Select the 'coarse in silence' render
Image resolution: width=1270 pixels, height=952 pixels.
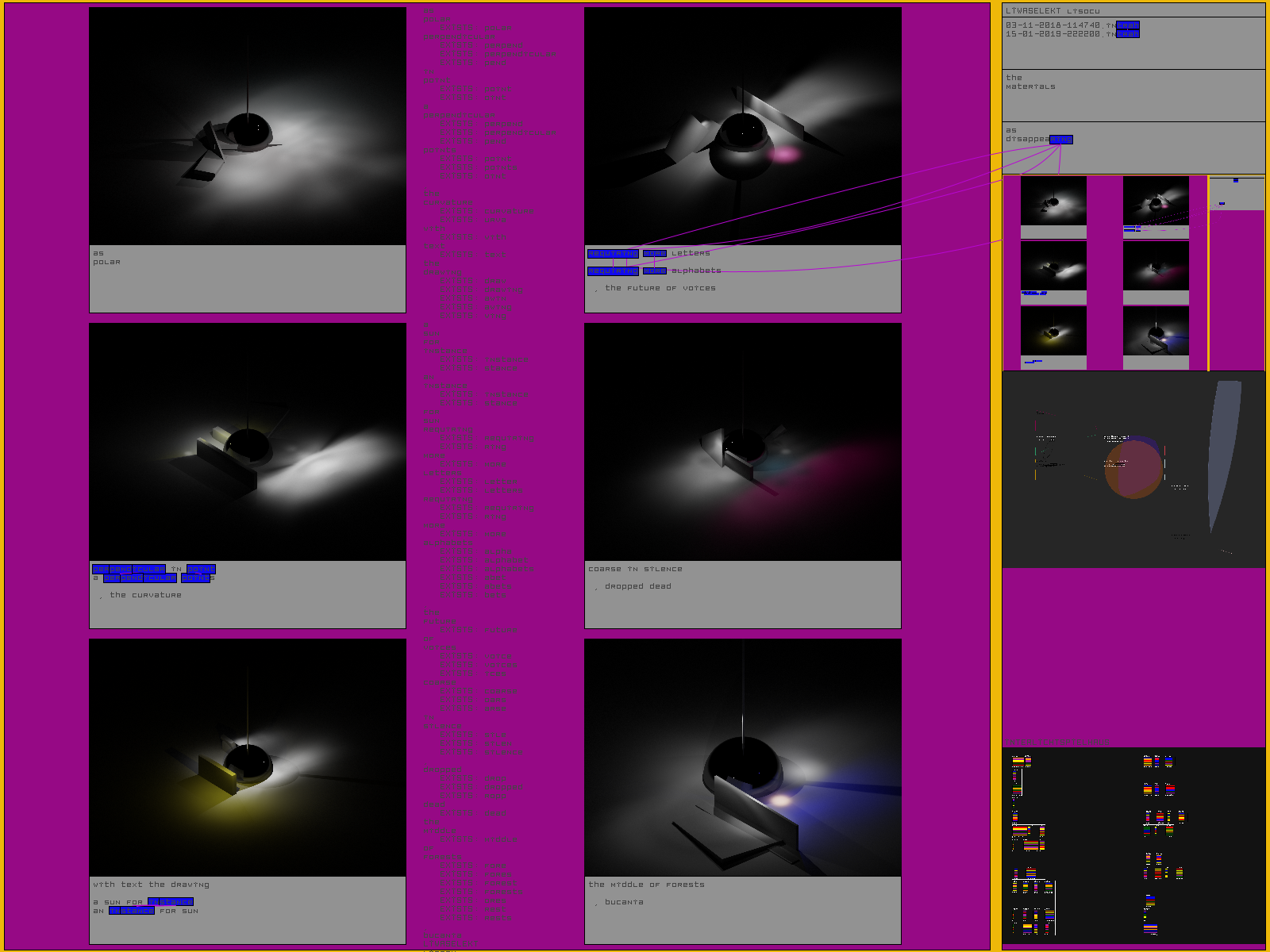tap(742, 442)
